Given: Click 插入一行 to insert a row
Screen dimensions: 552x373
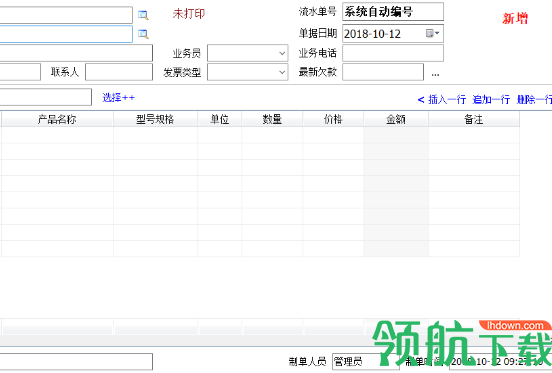Looking at the screenshot, I should point(447,100).
